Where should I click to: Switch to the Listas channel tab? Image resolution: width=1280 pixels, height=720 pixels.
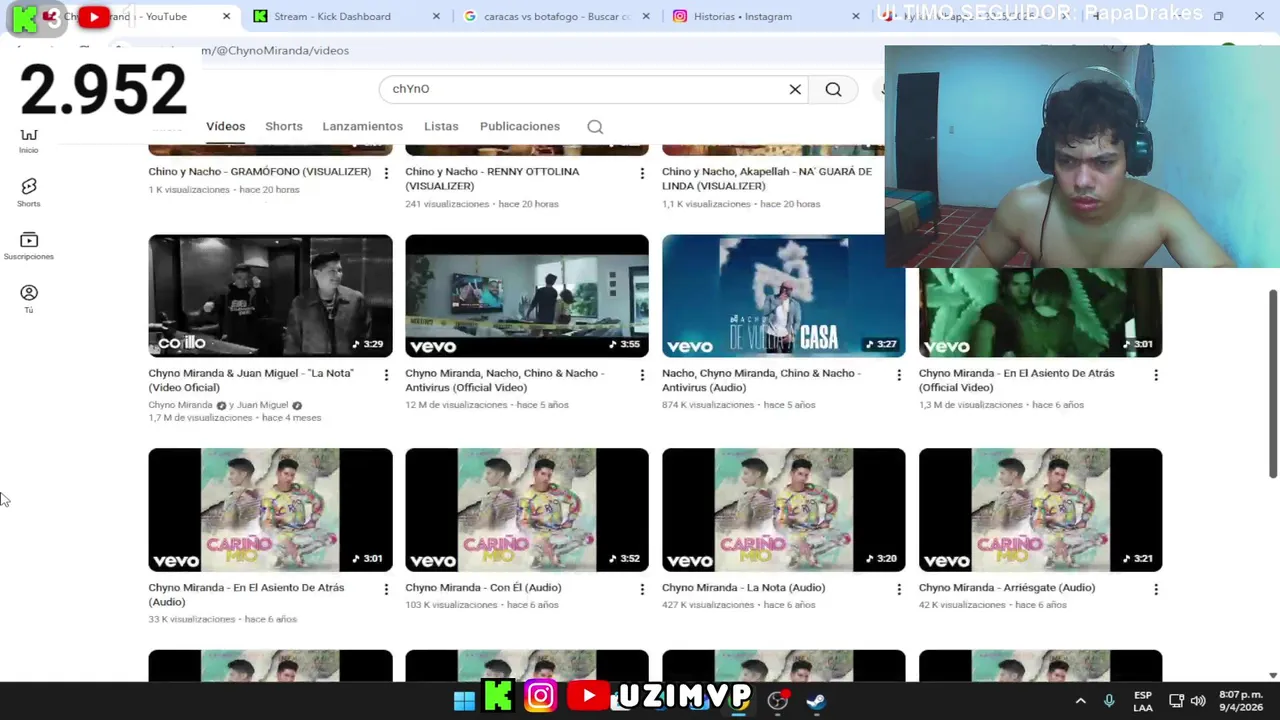(x=441, y=127)
